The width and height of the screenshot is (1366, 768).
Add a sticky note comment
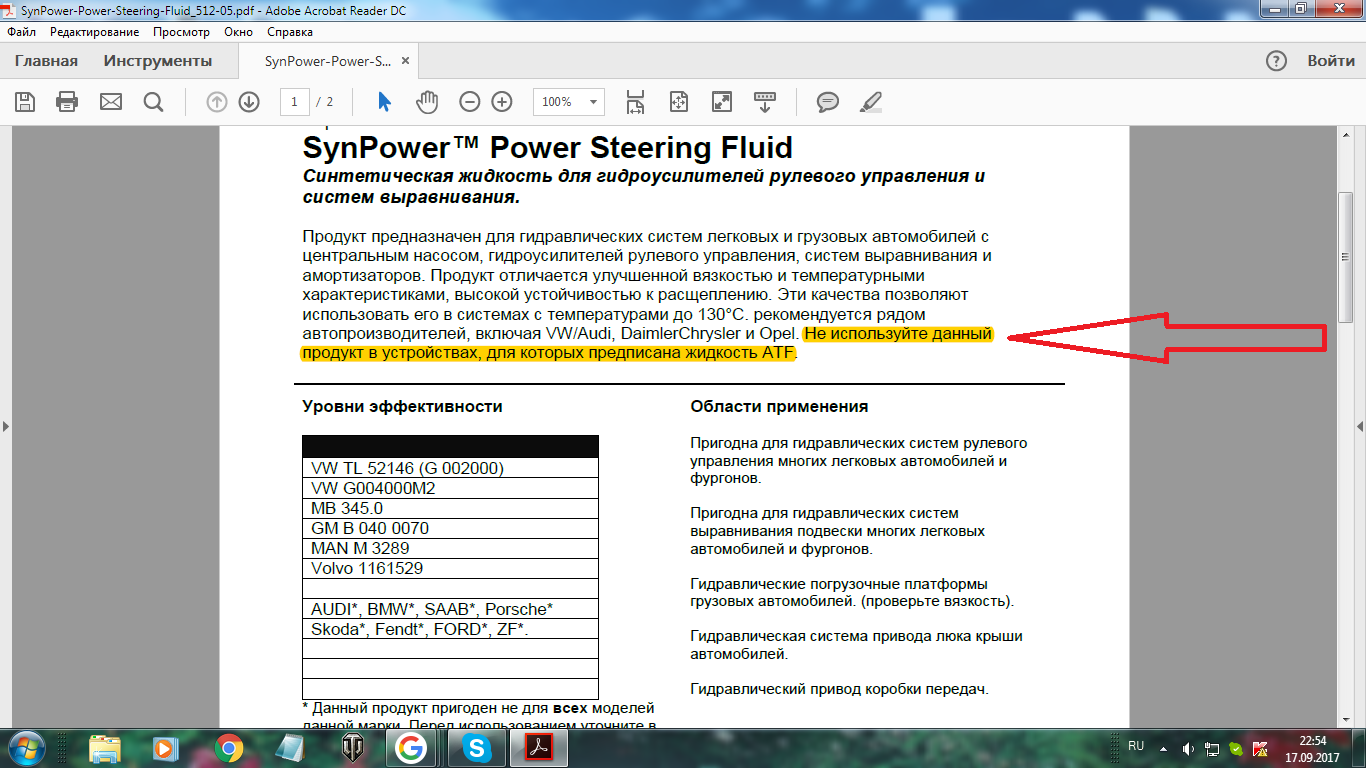[x=827, y=101]
